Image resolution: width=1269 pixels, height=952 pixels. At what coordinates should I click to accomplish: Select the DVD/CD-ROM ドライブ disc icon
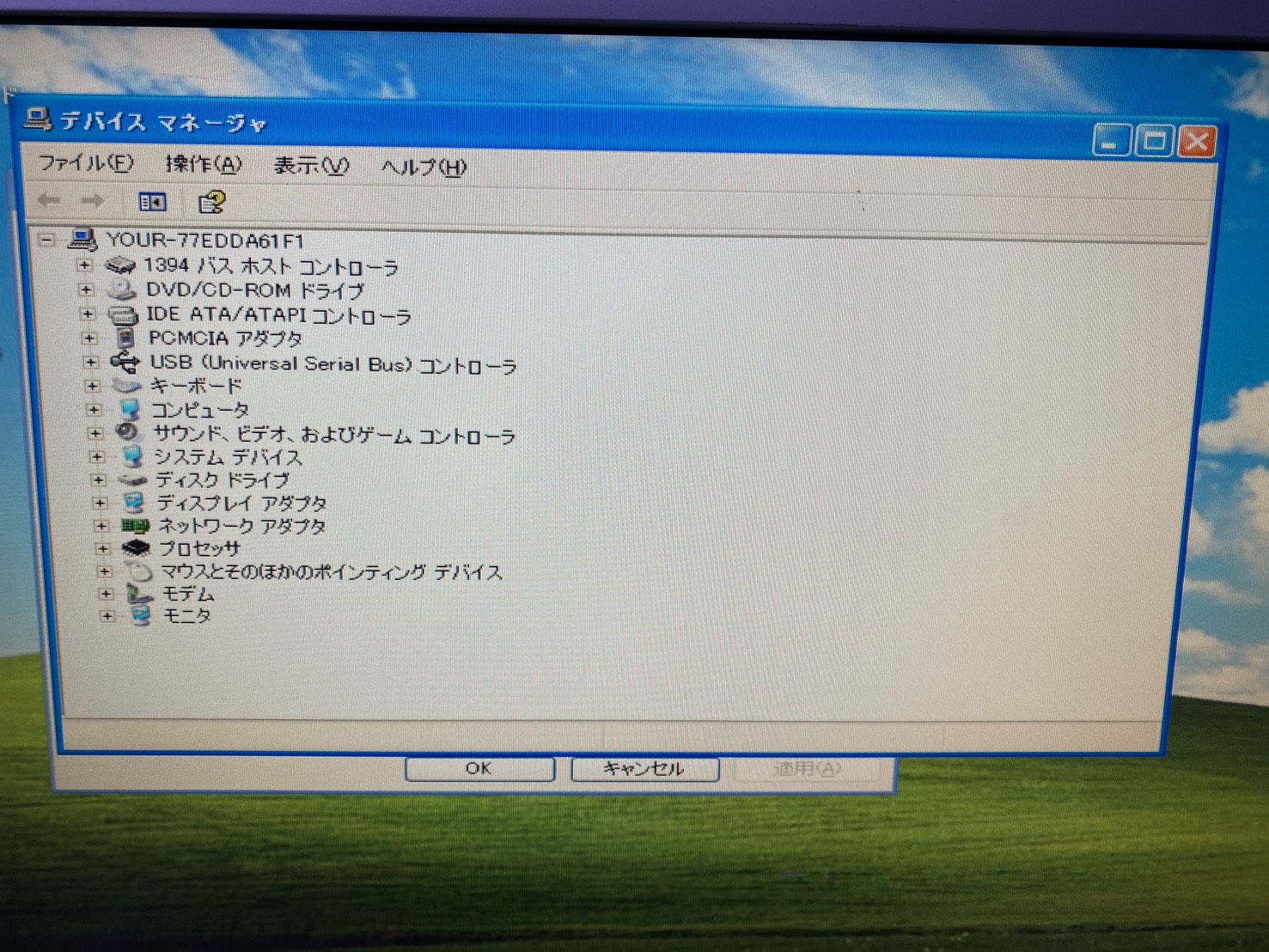tap(122, 290)
